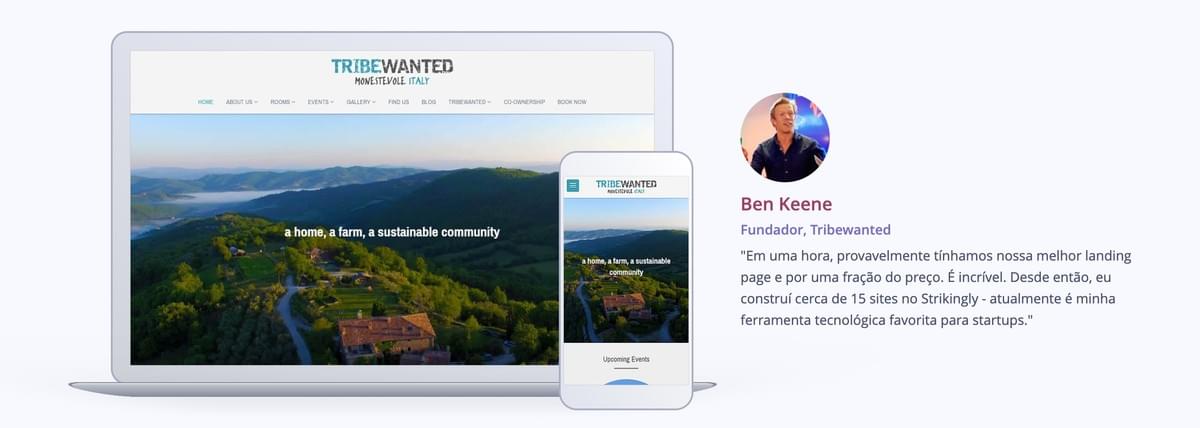
Task: Click the Ben Keene name heading
Action: click(x=786, y=204)
